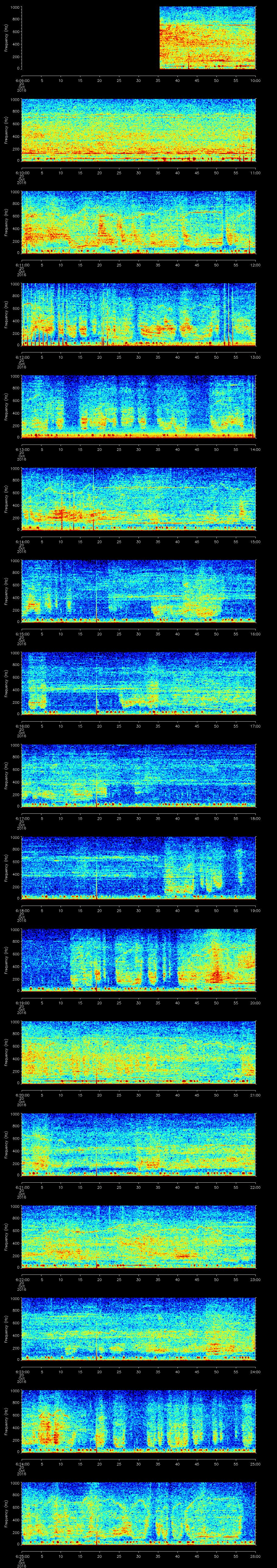Screen dimensions: 277x1568
Task: Select the spectrogram panel starting at 6:21:00
Action: [x=139, y=1144]
